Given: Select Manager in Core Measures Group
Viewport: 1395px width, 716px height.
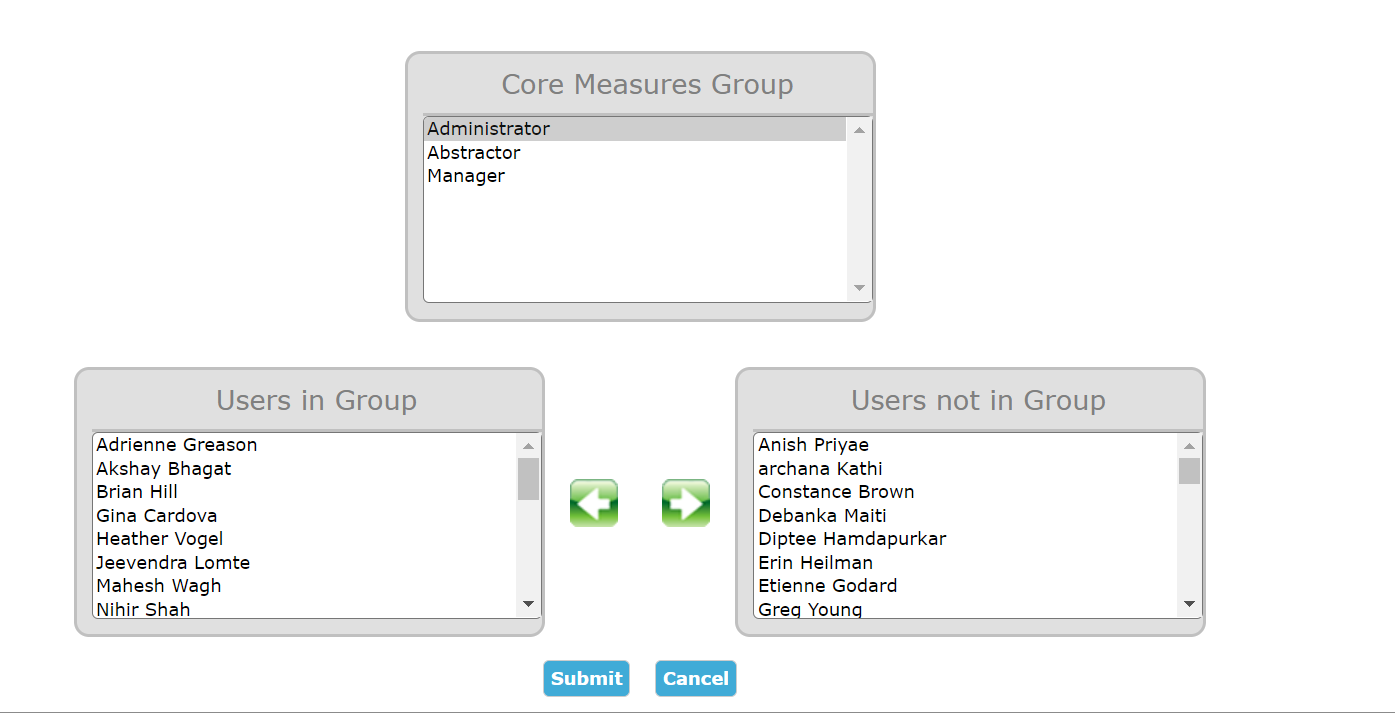Looking at the screenshot, I should coord(635,176).
